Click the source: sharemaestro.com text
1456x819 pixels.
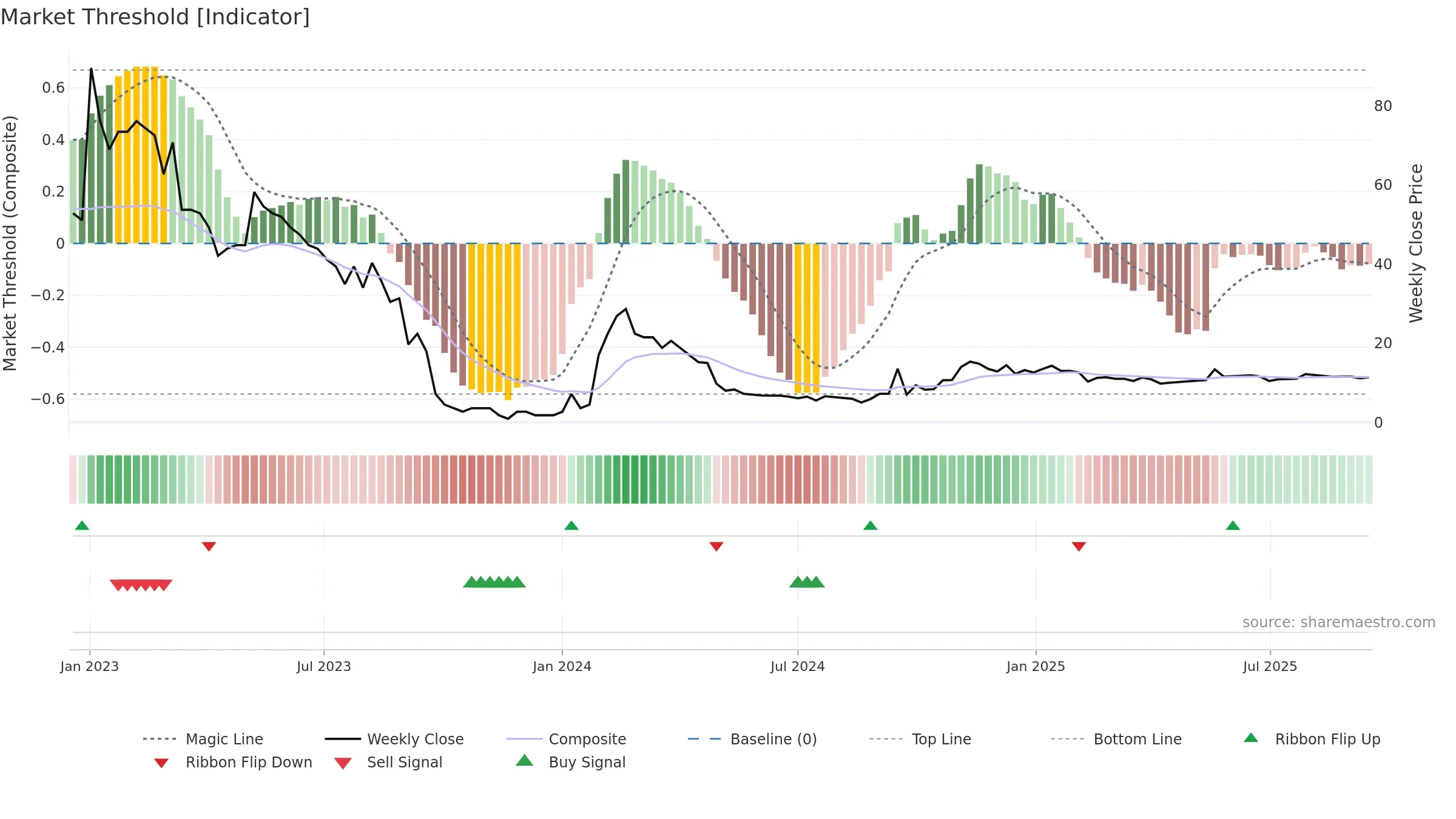pos(1338,622)
